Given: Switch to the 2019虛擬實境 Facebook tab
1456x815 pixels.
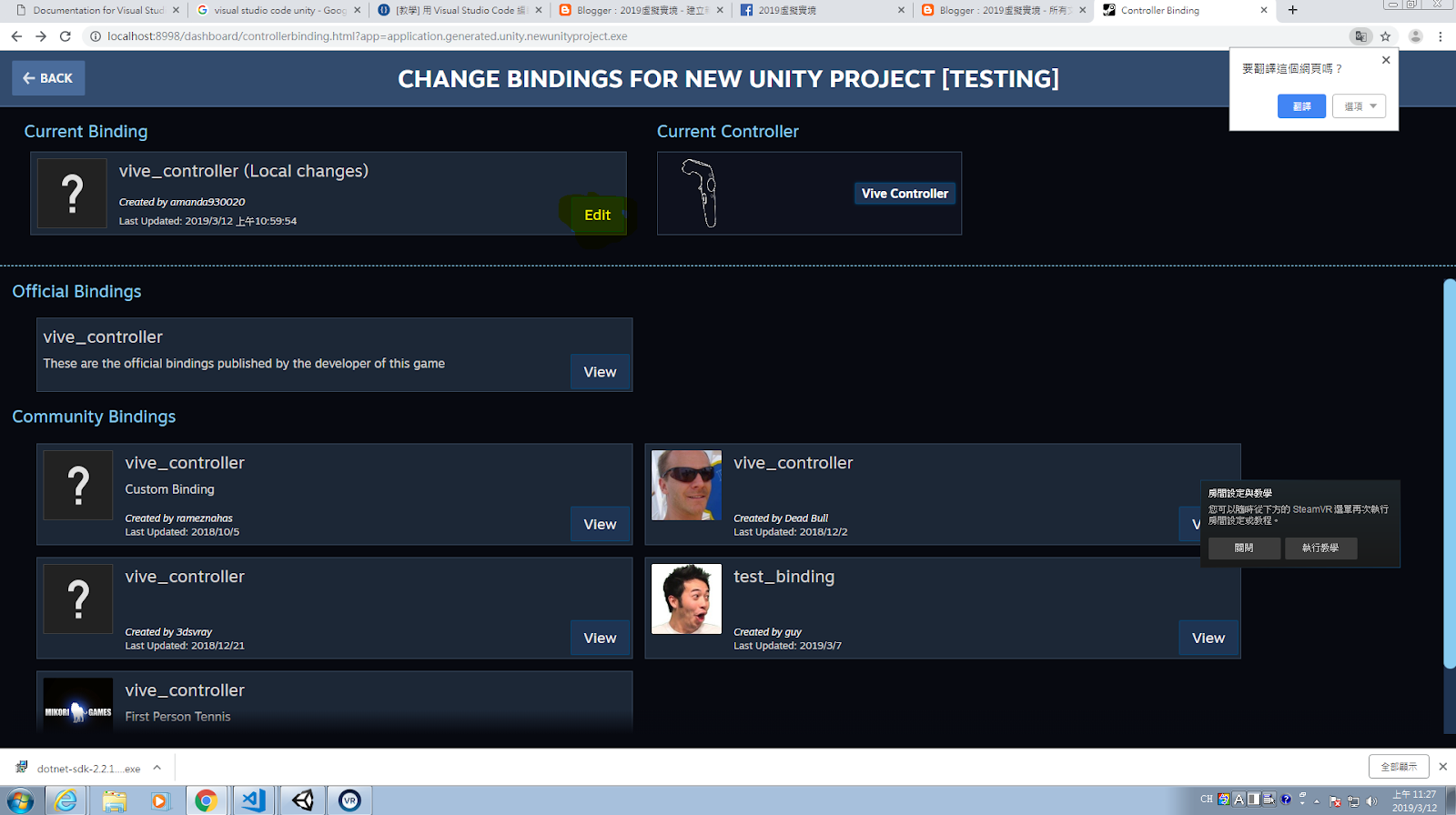Looking at the screenshot, I should (x=822, y=10).
